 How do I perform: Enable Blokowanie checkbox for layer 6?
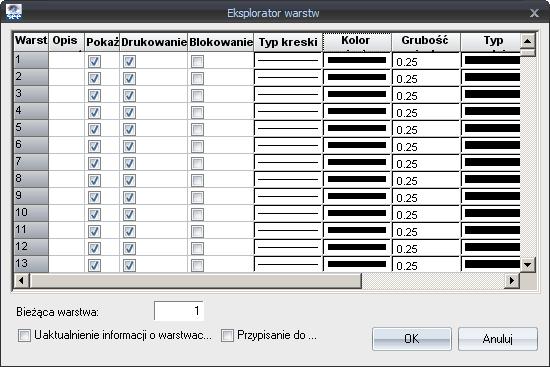point(197,147)
